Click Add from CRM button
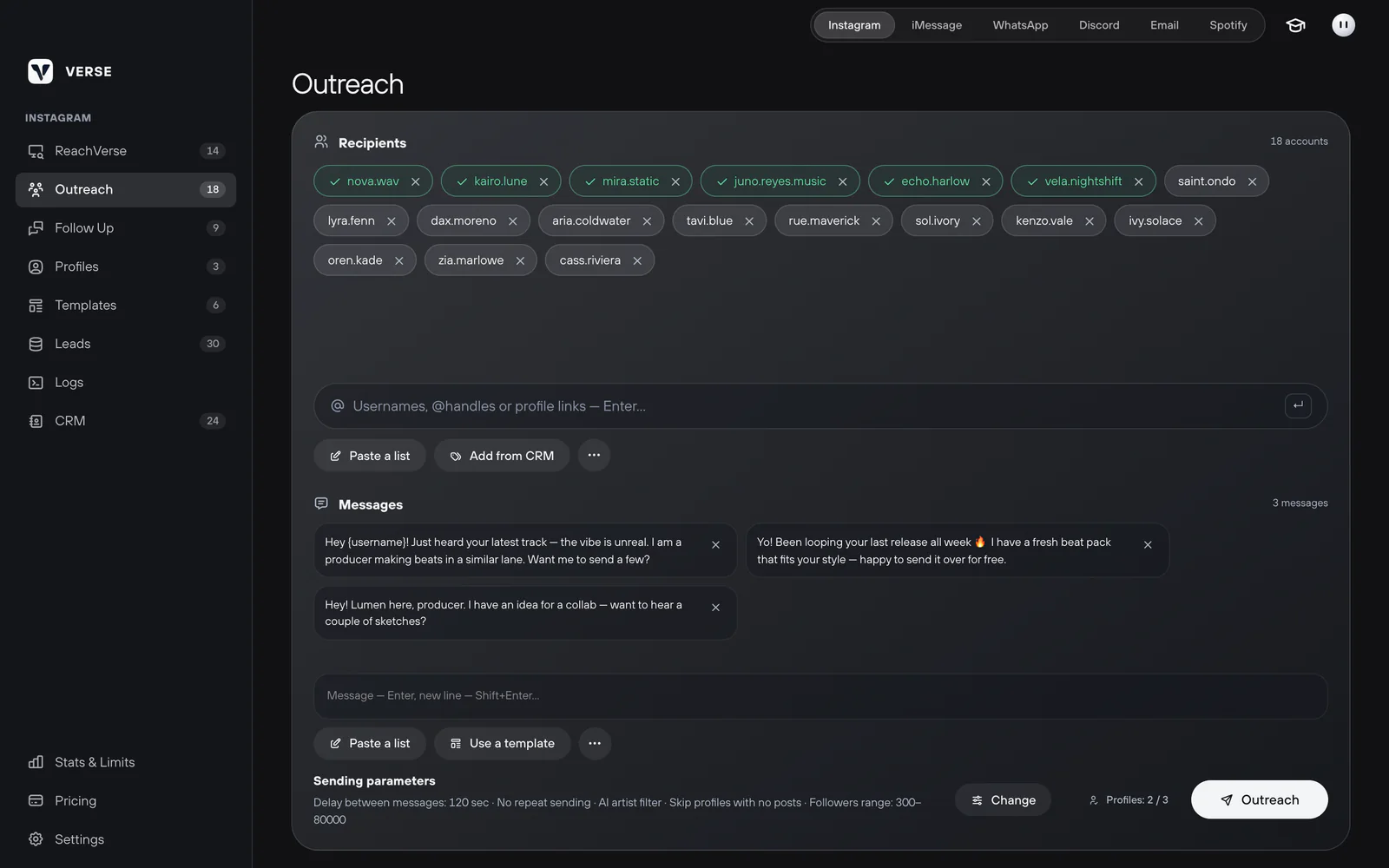The height and width of the screenshot is (868, 1389). [502, 456]
